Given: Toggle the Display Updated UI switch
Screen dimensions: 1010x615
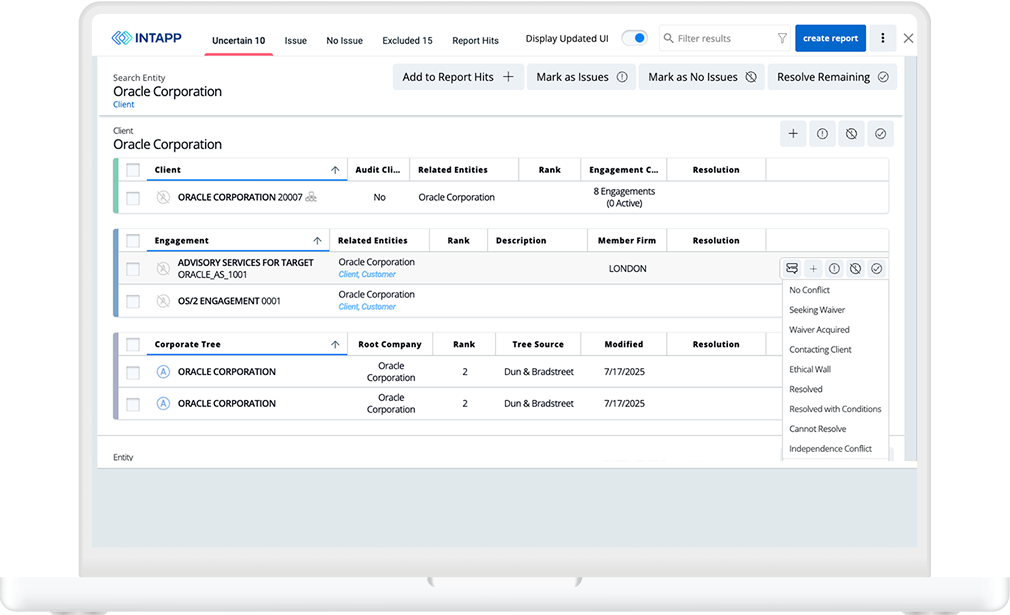Looking at the screenshot, I should point(634,39).
